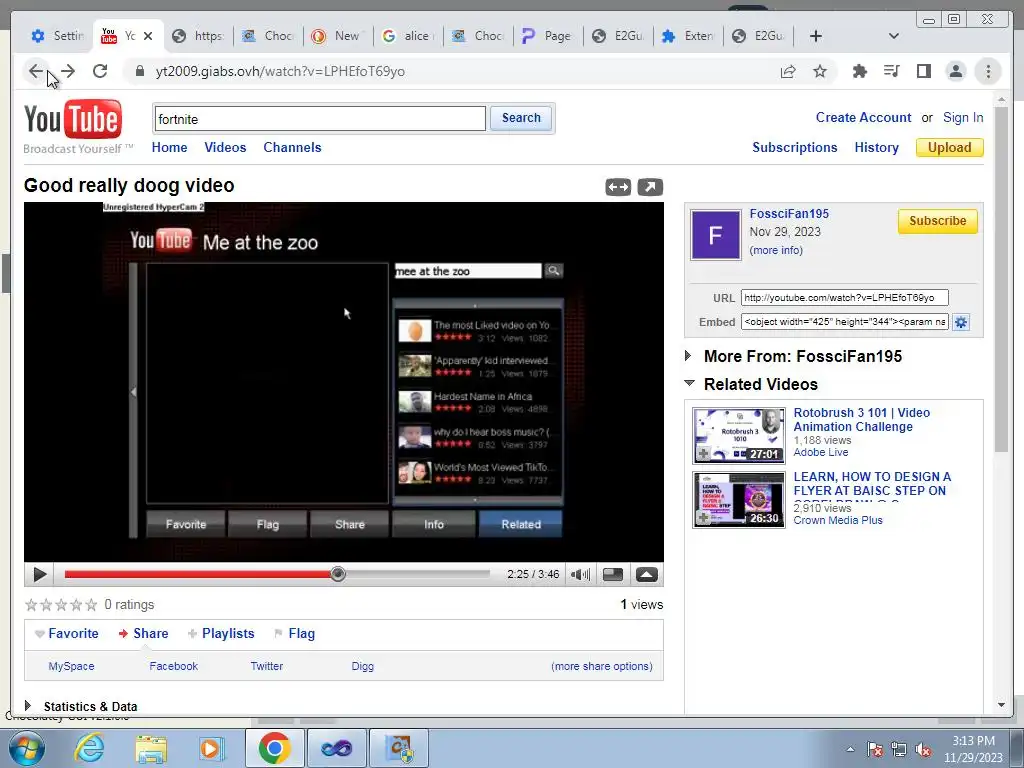Open History

pyautogui.click(x=876, y=148)
